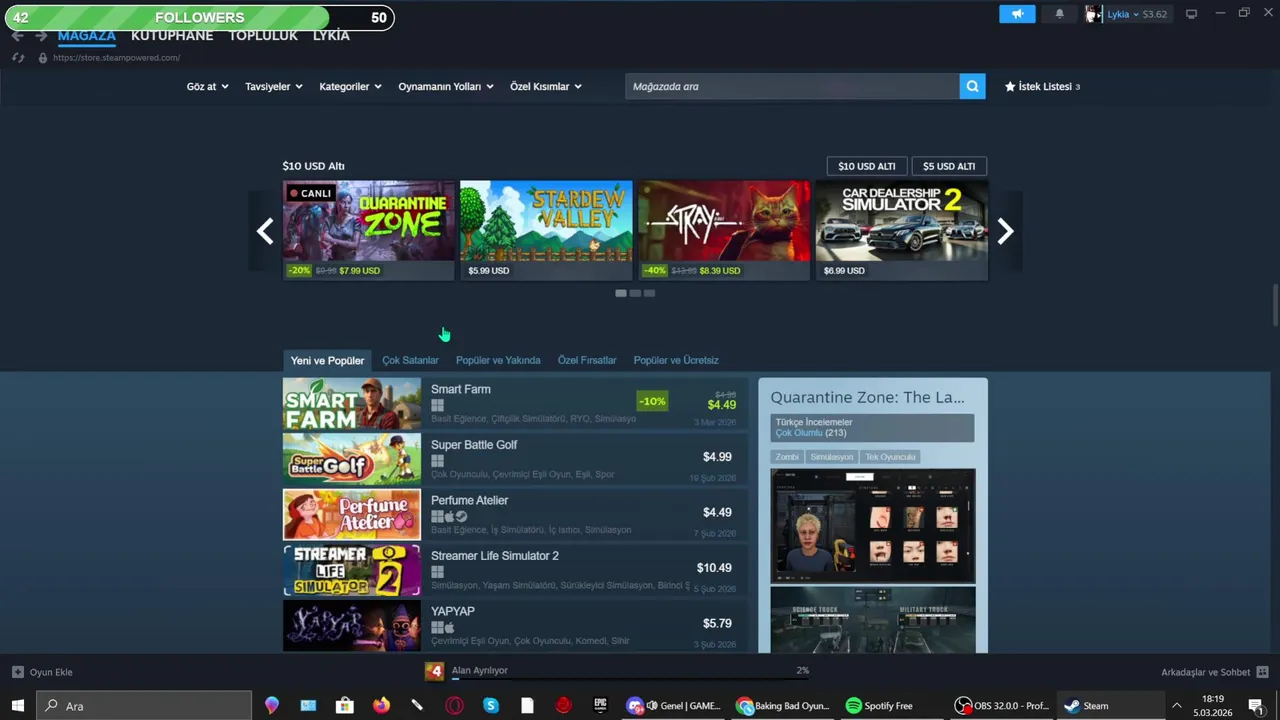The image size is (1280, 720).
Task: Select the Çok Satanlar tab
Action: pos(410,360)
